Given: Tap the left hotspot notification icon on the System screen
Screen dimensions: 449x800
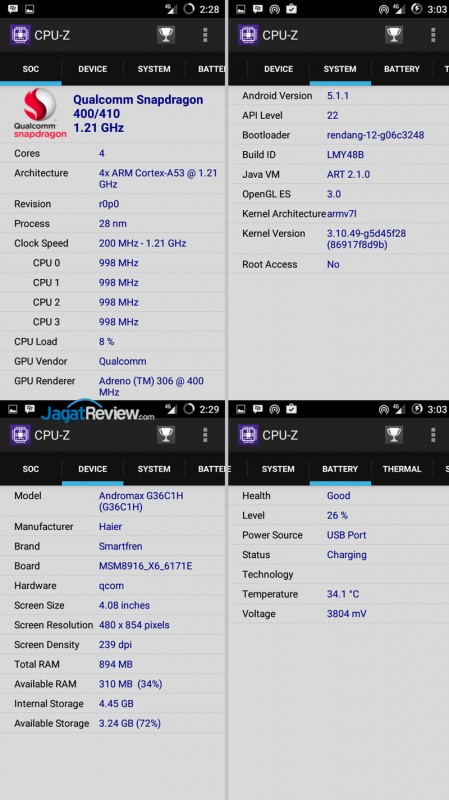Looking at the screenshot, I should click(x=275, y=9).
